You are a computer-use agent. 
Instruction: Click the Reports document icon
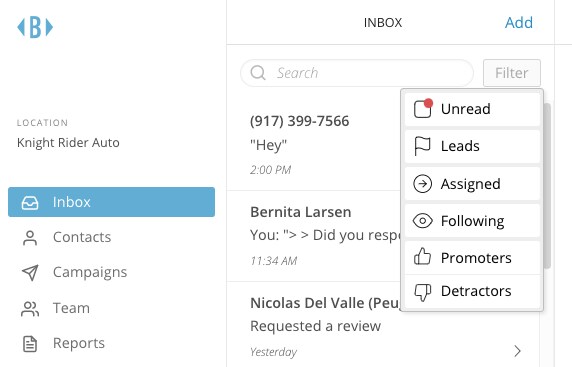pyautogui.click(x=30, y=344)
